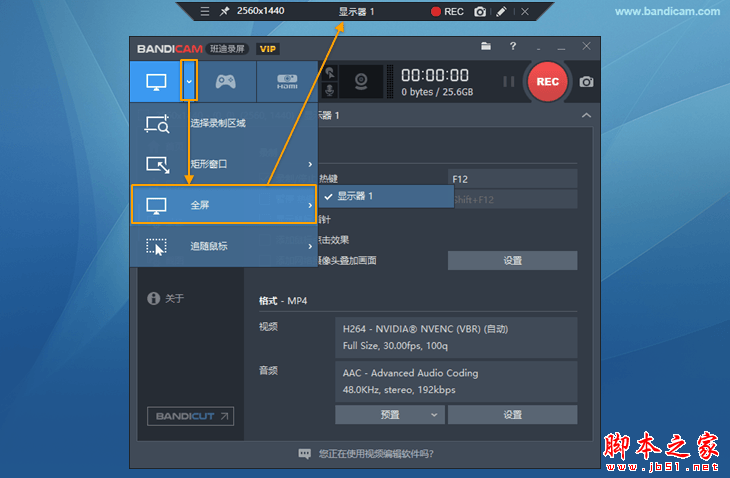This screenshot has width=730, height=478.
Task: Click the large red REC button
Action: pos(548,82)
